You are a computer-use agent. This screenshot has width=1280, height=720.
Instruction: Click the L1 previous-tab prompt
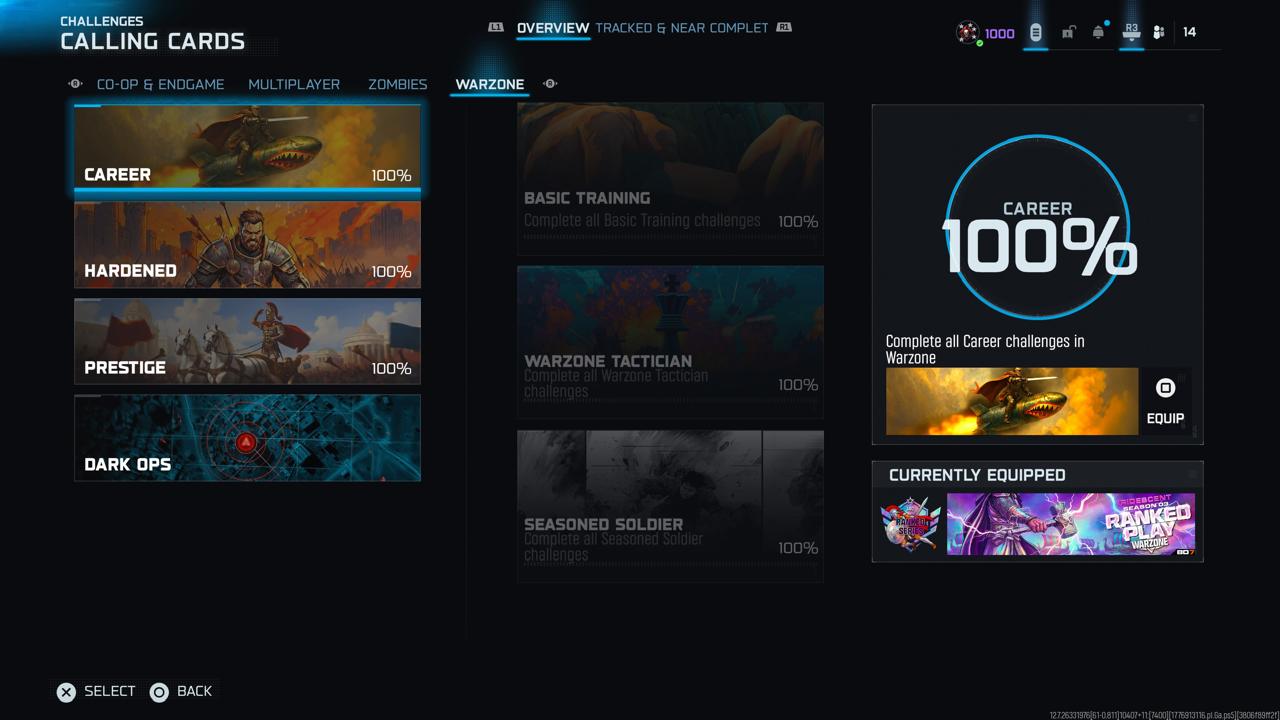click(496, 27)
